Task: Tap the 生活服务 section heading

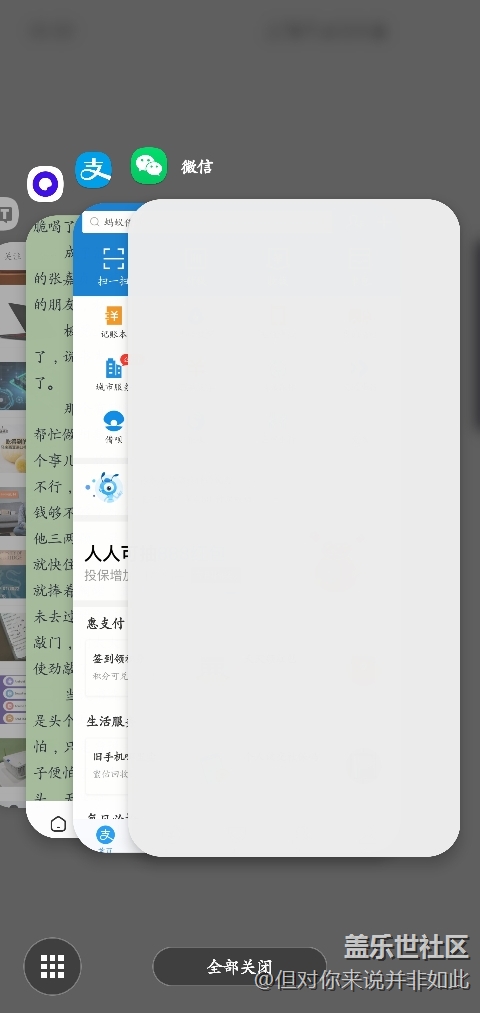Action: click(x=107, y=721)
